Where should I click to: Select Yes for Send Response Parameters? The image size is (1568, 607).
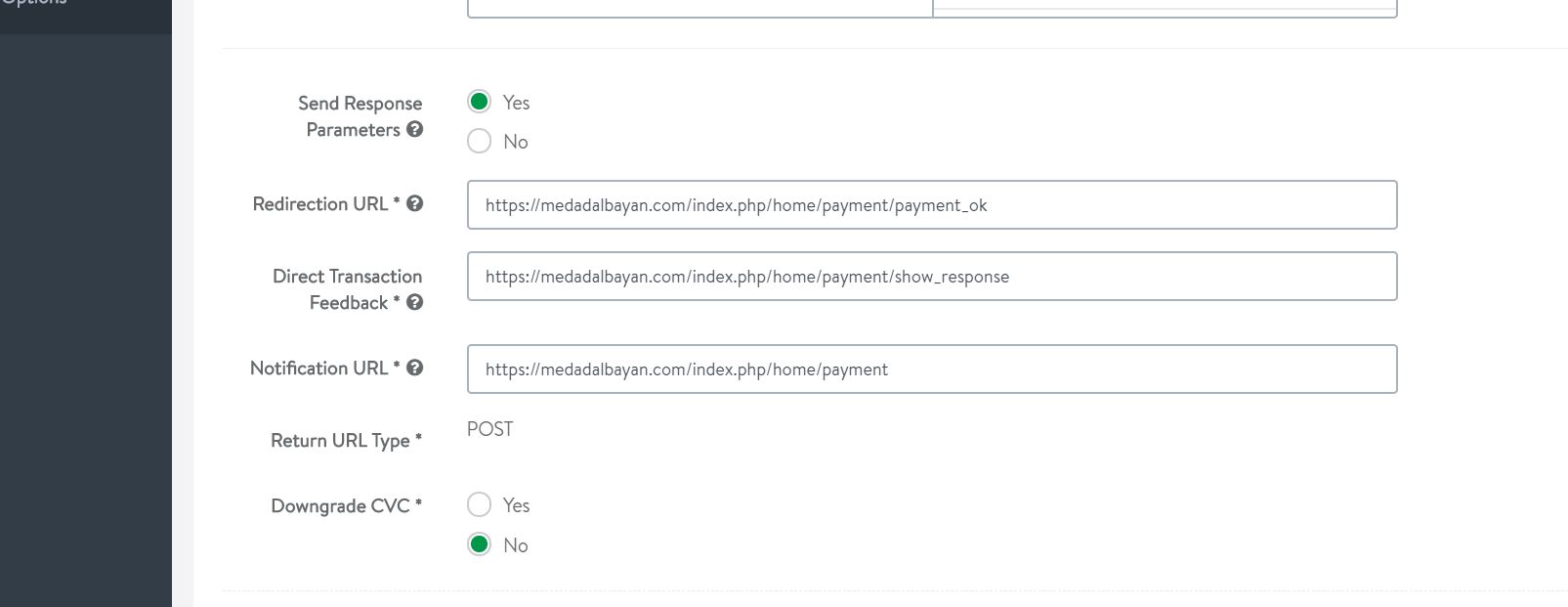(x=479, y=102)
